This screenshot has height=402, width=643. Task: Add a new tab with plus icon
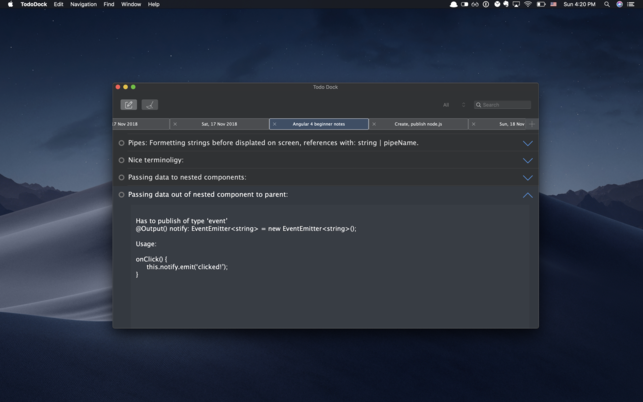click(532, 124)
